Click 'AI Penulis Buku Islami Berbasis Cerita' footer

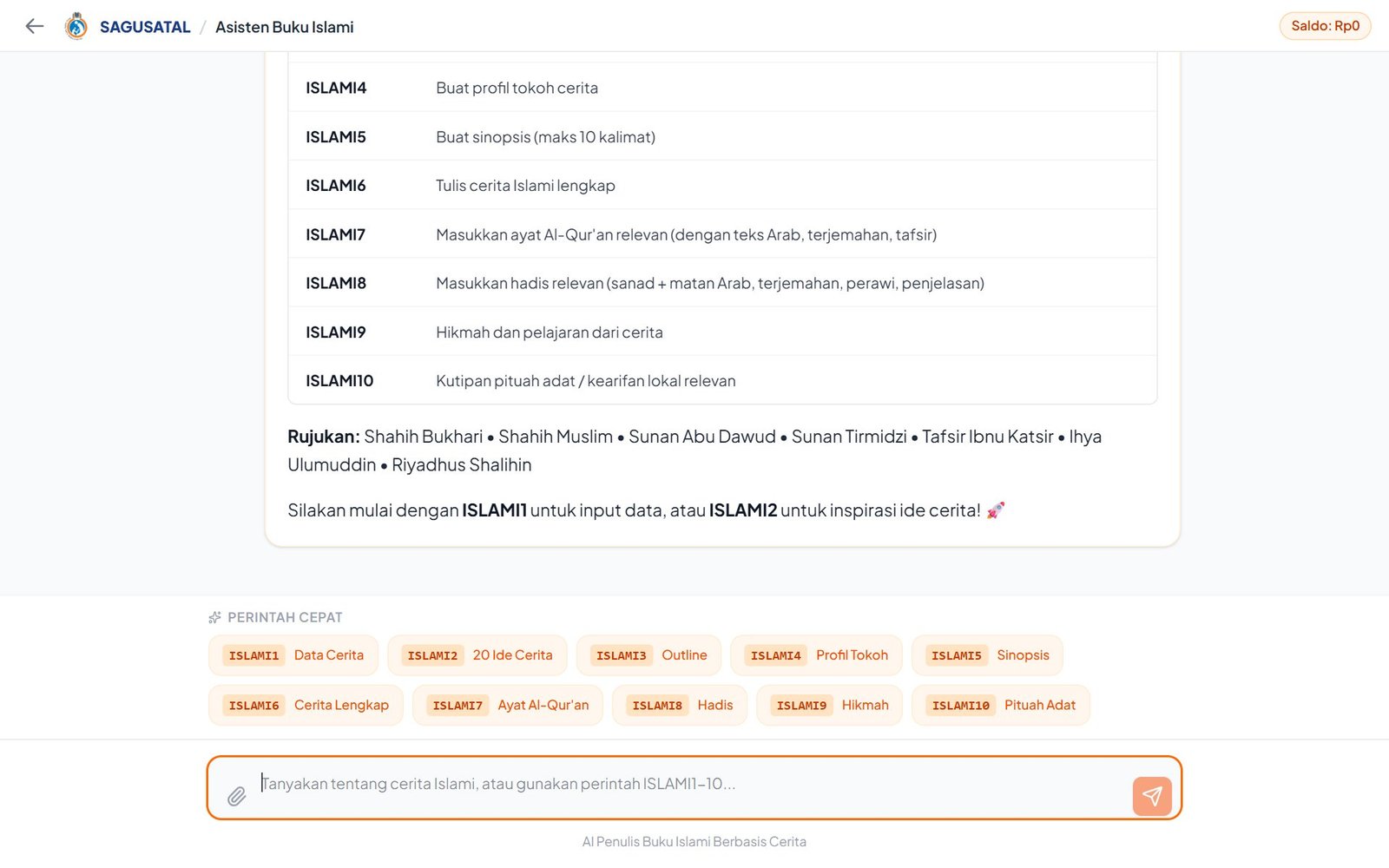click(694, 841)
